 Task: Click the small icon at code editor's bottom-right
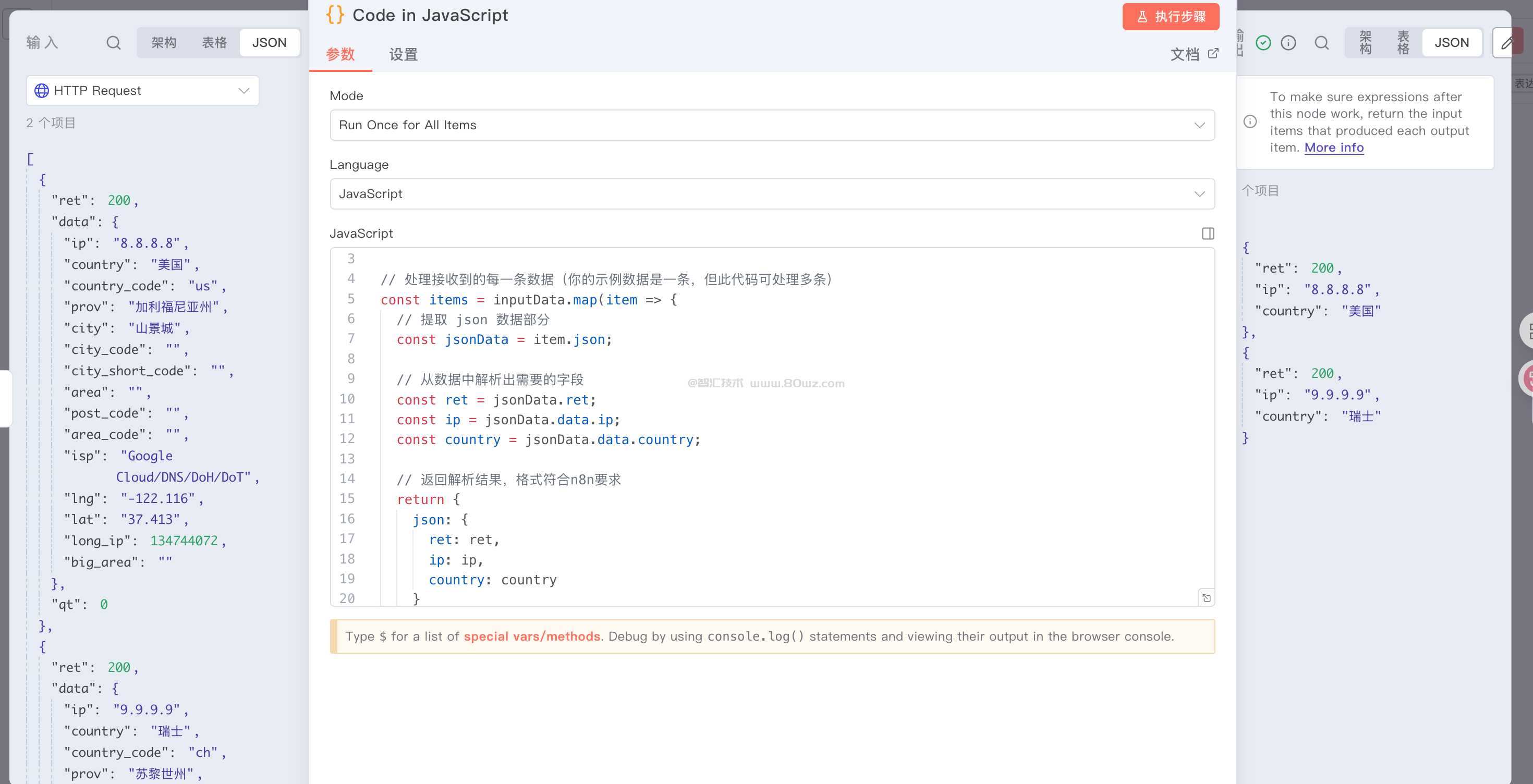(x=1206, y=598)
